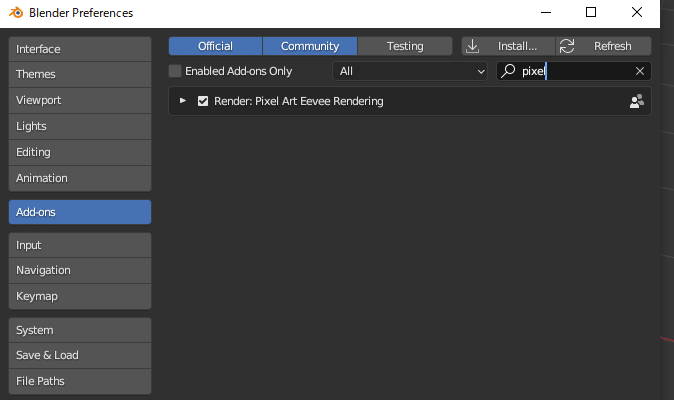Toggle the Official add-ons filter
Viewport: 674px width, 400px height.
tap(215, 46)
